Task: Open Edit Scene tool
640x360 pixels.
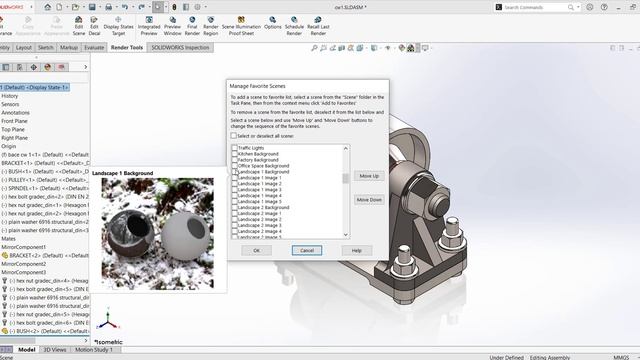Action: 79,26
